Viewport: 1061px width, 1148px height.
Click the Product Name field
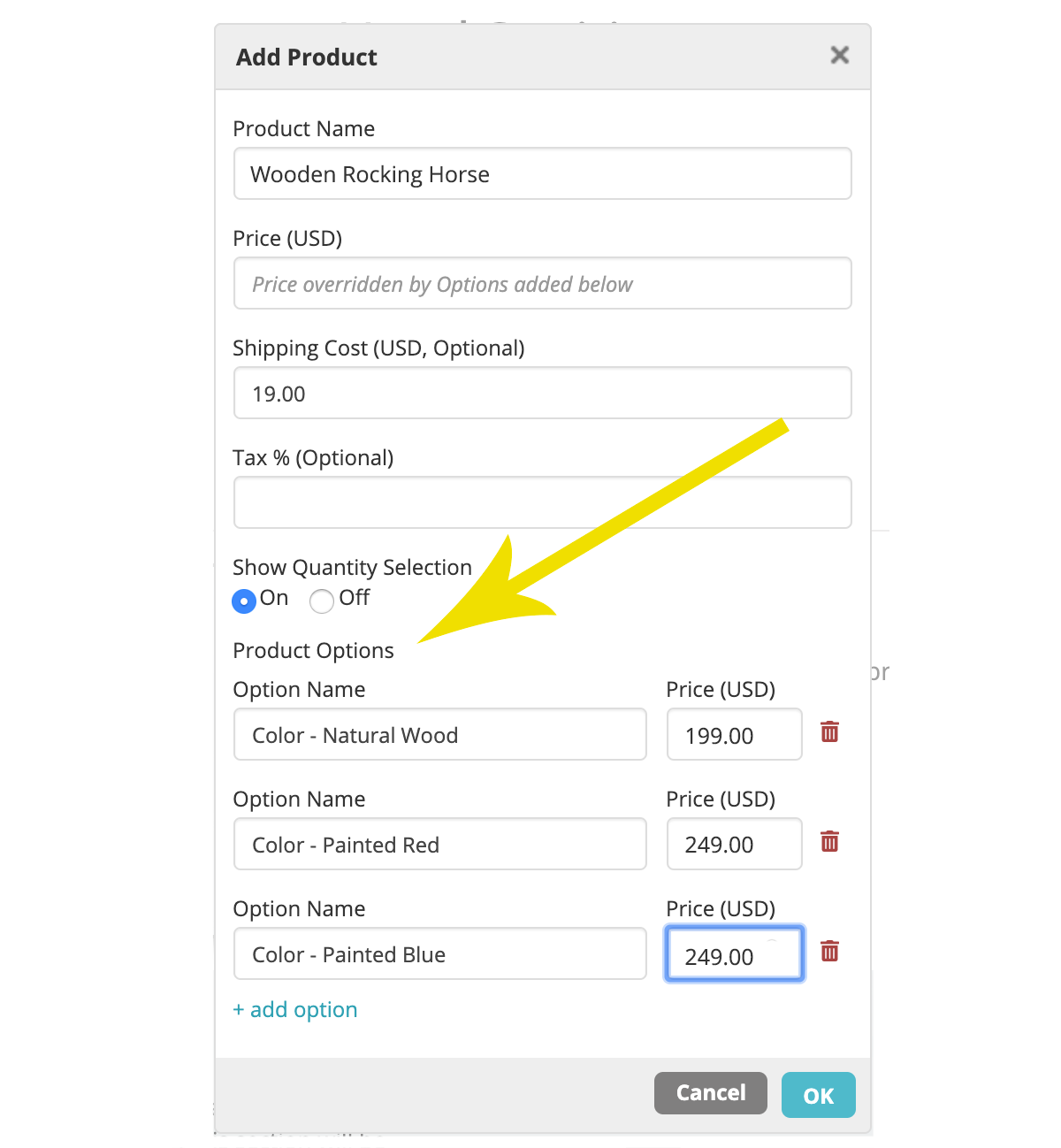pos(543,173)
